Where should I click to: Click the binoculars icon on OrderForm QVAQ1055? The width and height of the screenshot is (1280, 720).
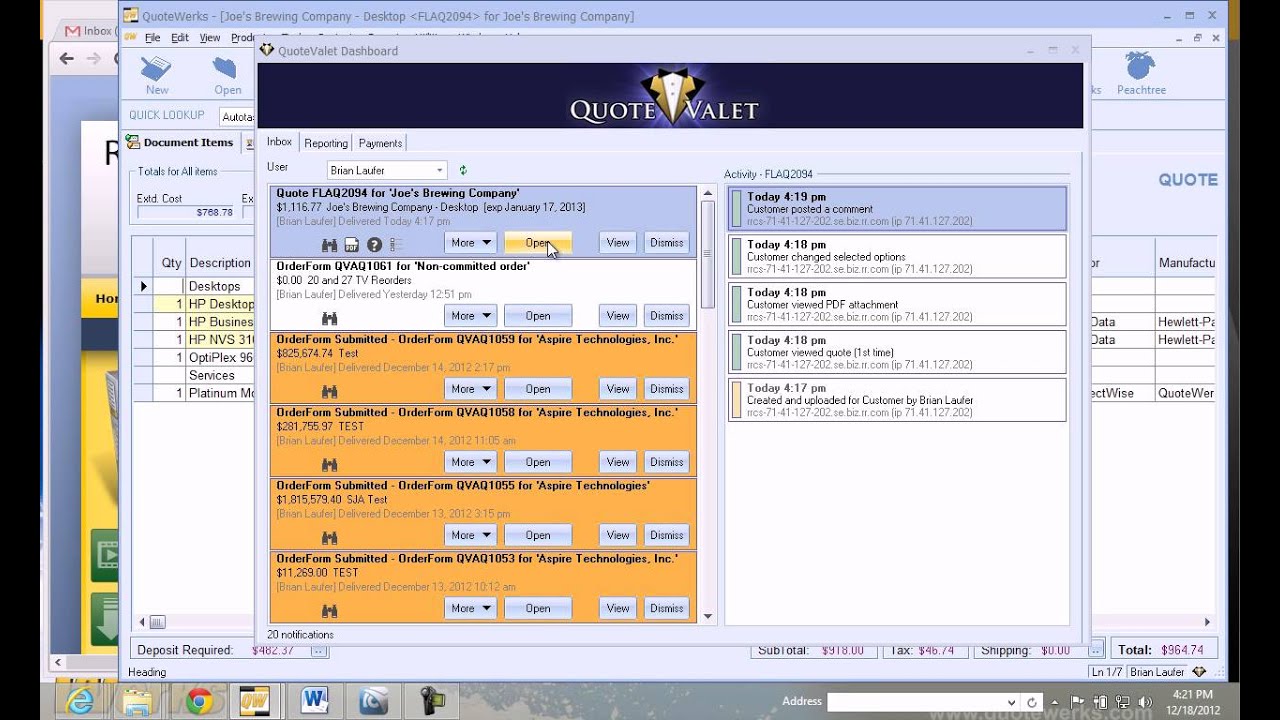click(329, 537)
